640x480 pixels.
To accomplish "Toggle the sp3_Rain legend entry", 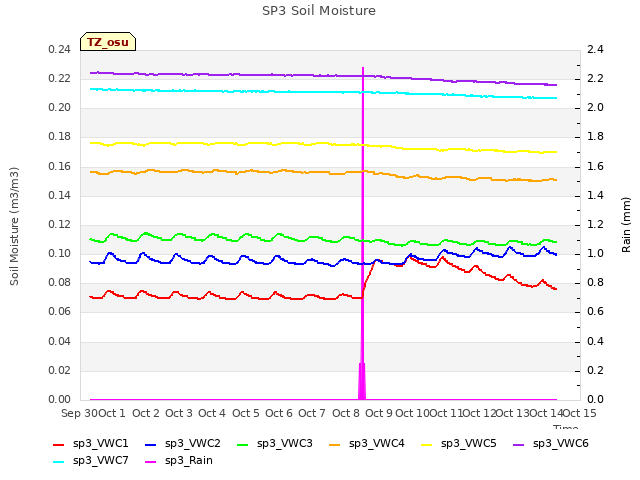I will 179,461.
